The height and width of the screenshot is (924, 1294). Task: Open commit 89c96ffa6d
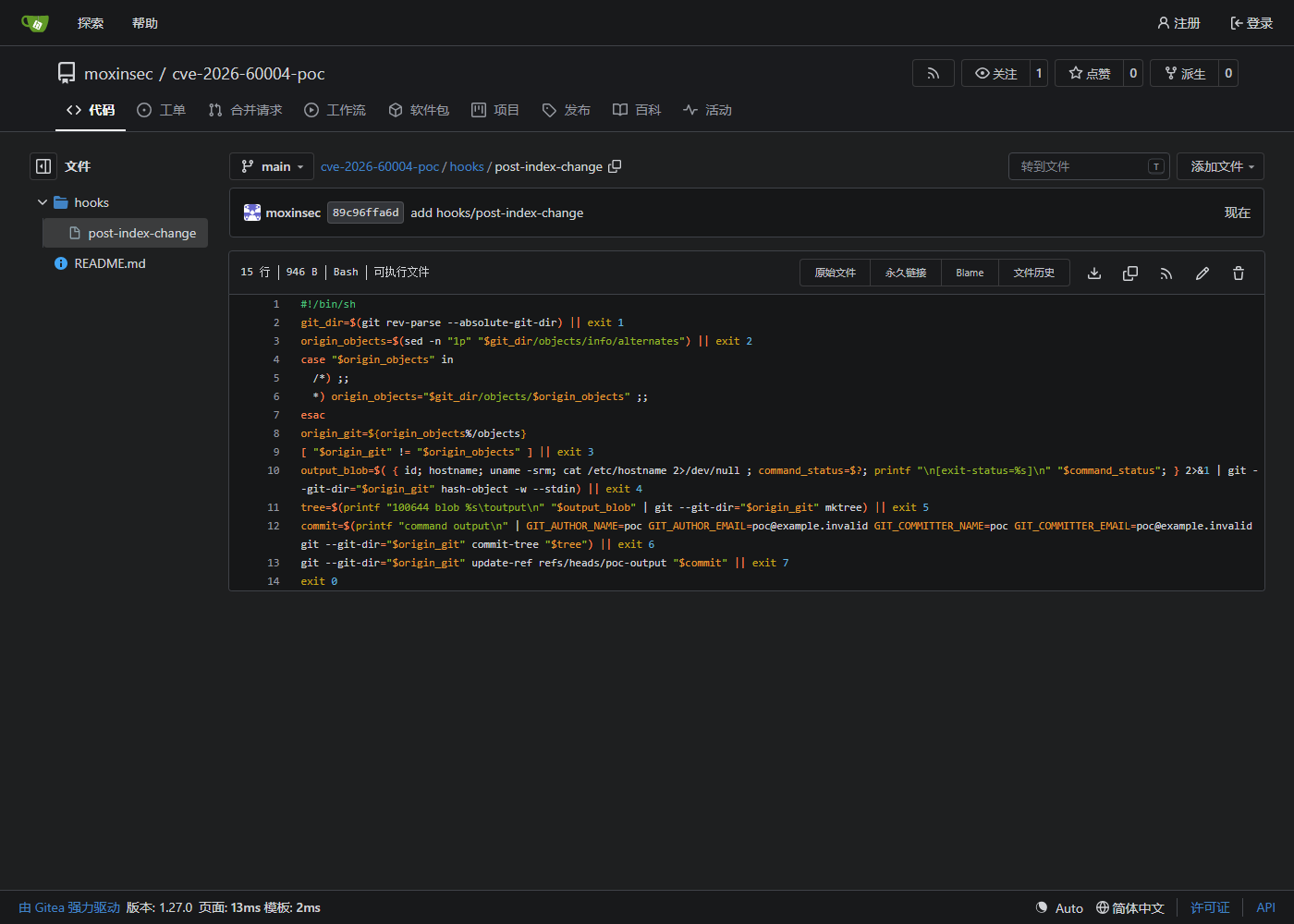click(x=365, y=213)
